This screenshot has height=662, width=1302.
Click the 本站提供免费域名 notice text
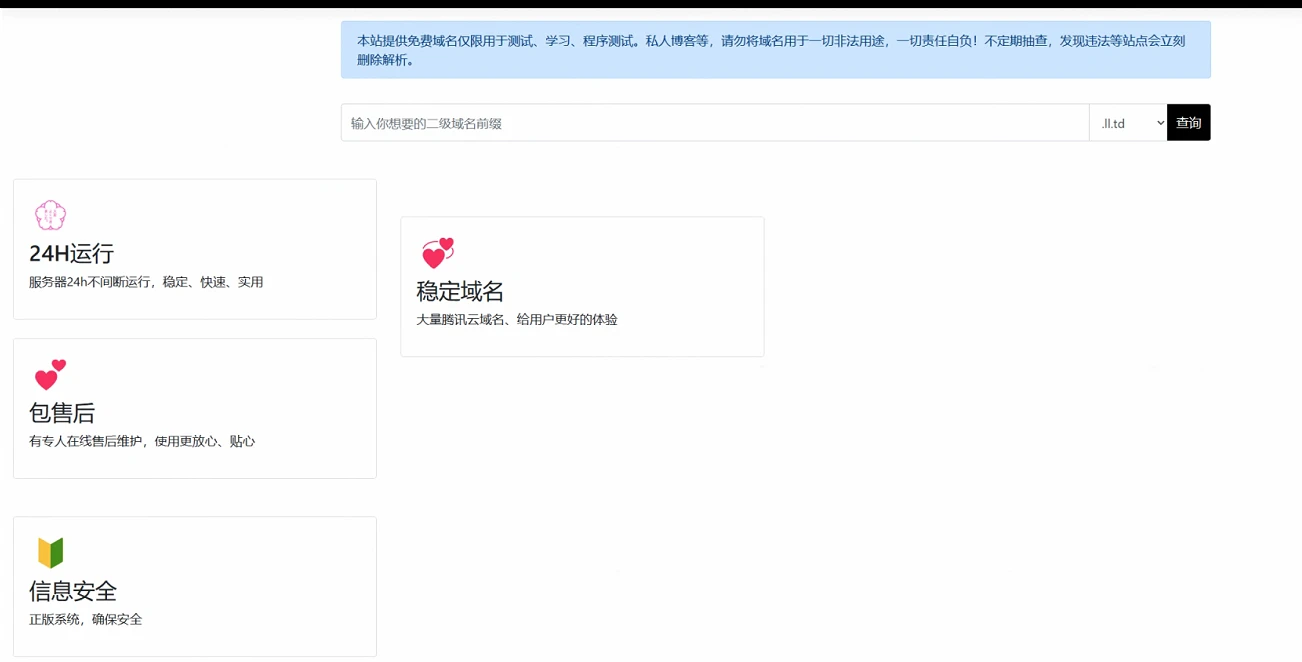click(x=420, y=41)
